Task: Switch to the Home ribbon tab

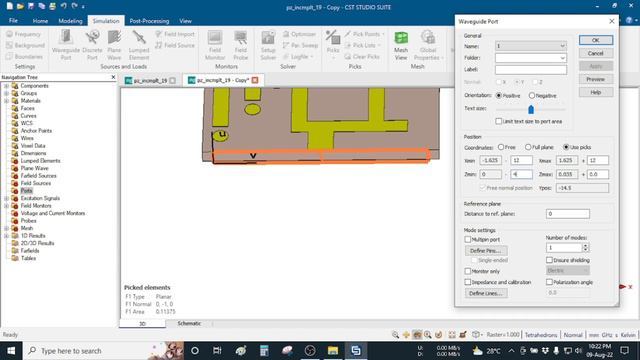Action: point(40,20)
